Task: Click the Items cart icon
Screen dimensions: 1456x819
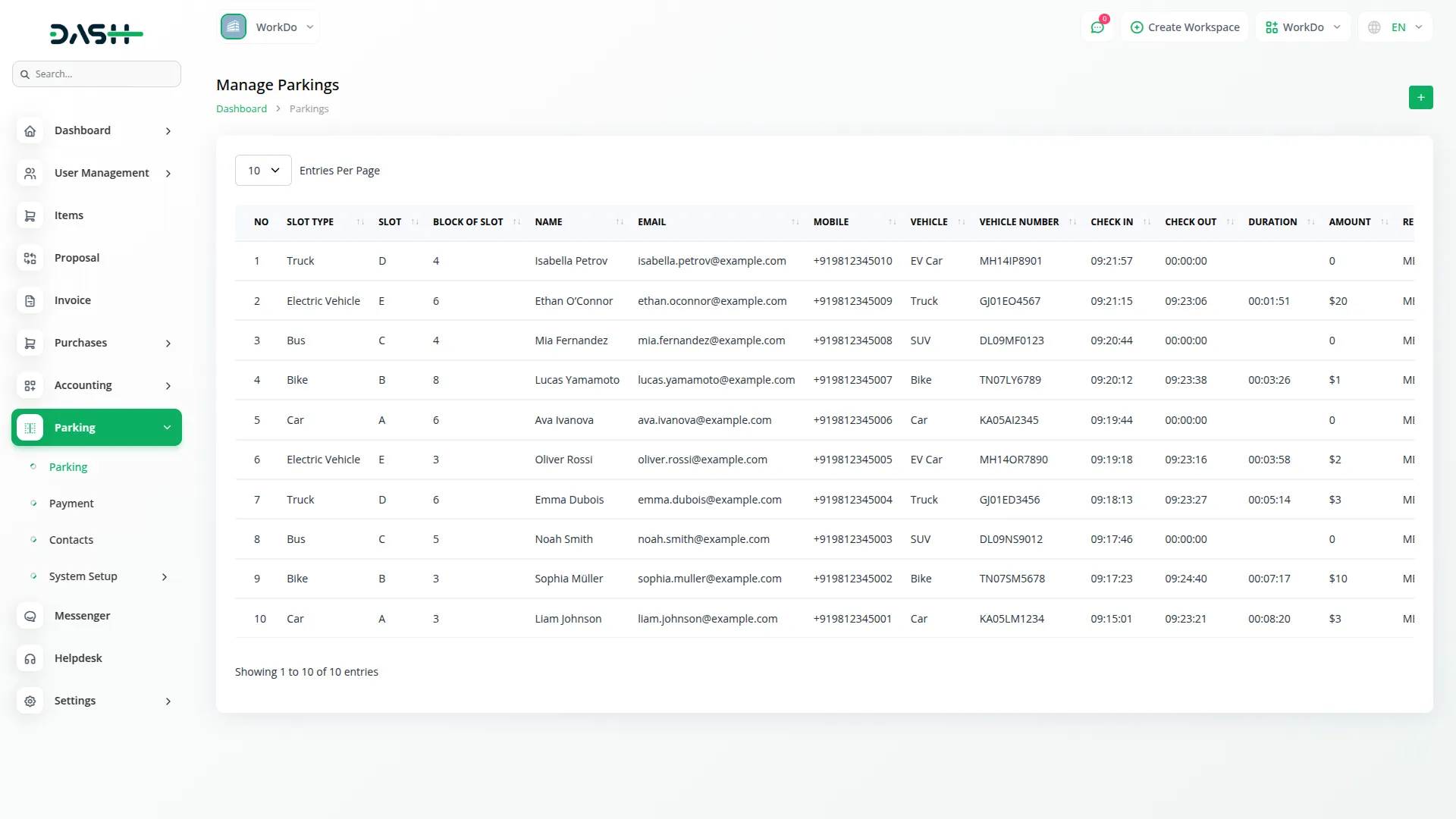Action: tap(30, 216)
